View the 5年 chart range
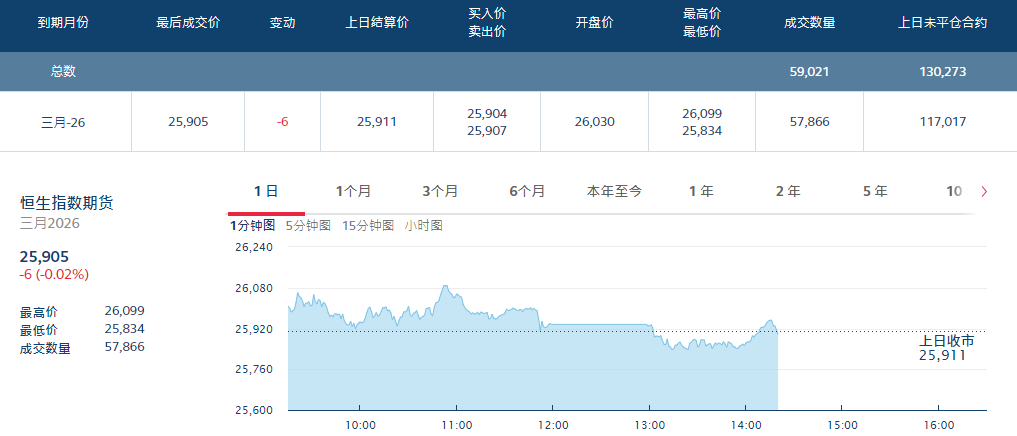 pos(875,191)
